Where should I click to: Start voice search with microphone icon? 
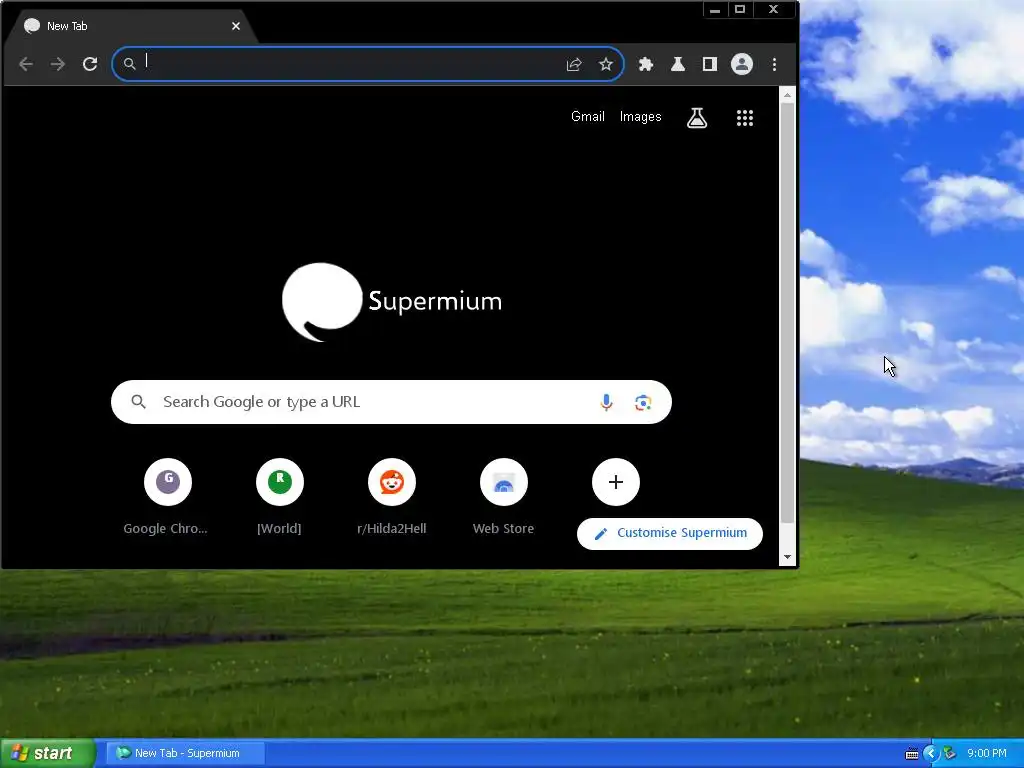[x=606, y=402]
